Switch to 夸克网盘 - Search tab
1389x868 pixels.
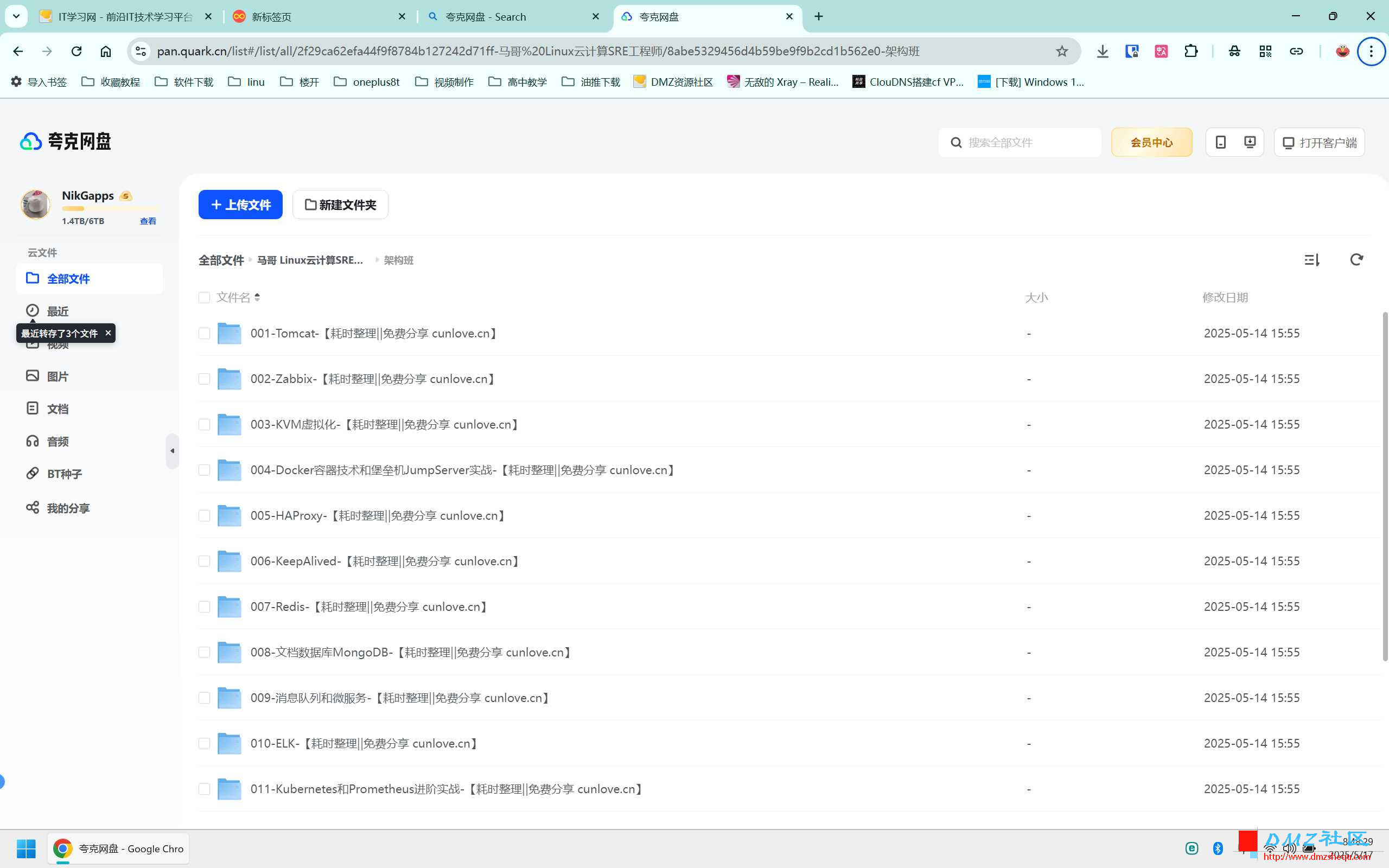tap(514, 17)
